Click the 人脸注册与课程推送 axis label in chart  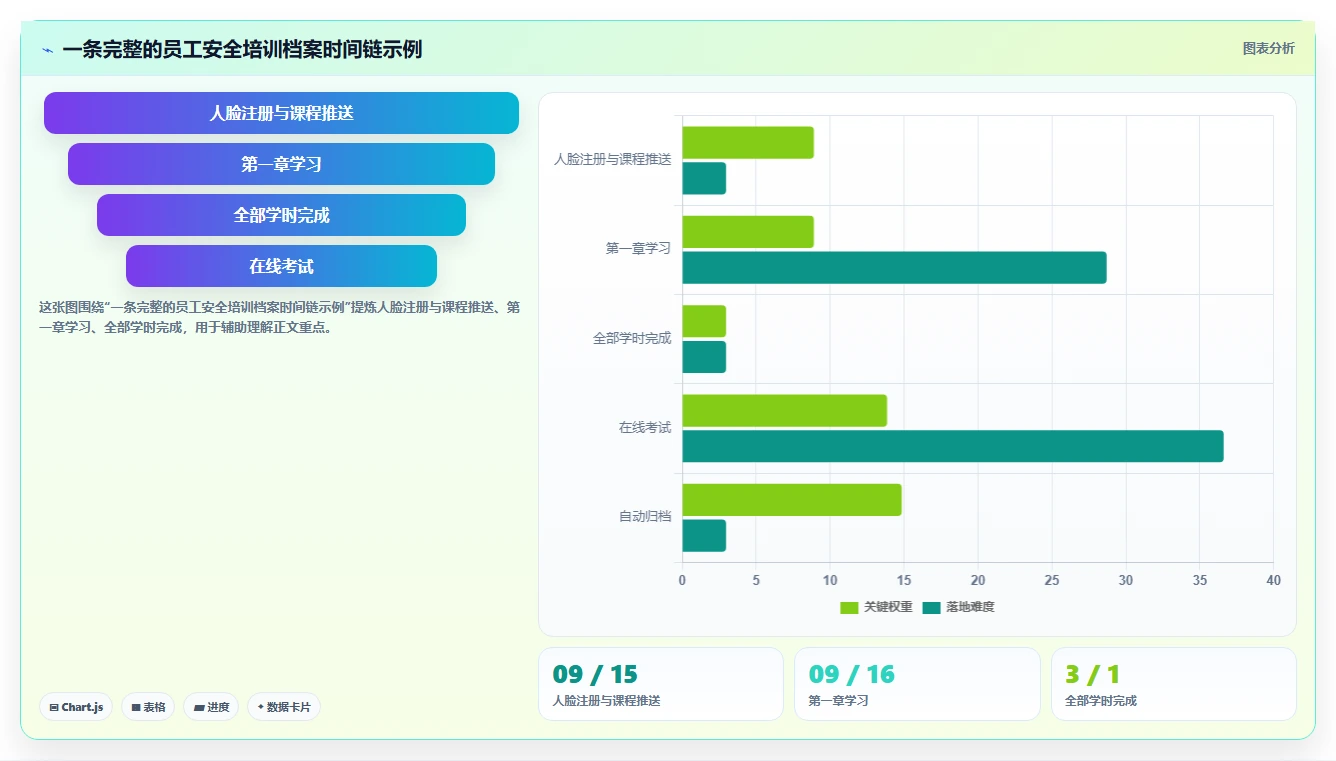pos(613,160)
